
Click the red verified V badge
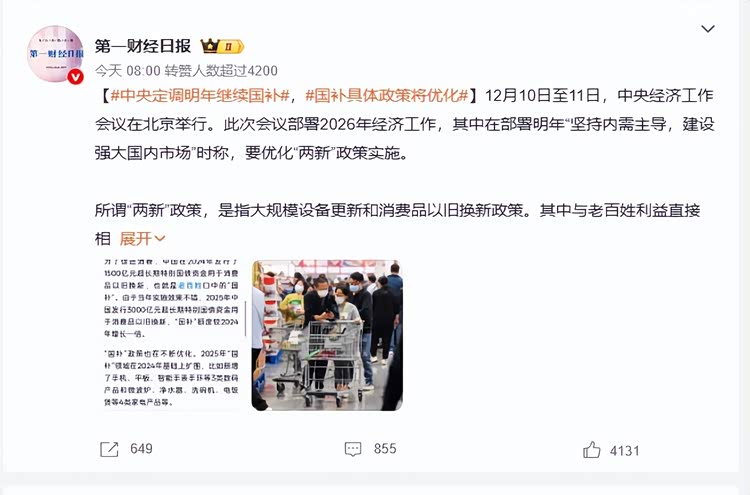[x=75, y=77]
